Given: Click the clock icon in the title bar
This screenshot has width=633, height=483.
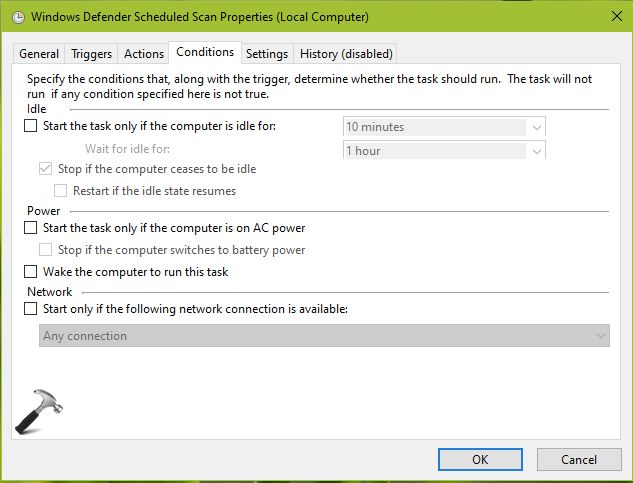Looking at the screenshot, I should (x=16, y=17).
